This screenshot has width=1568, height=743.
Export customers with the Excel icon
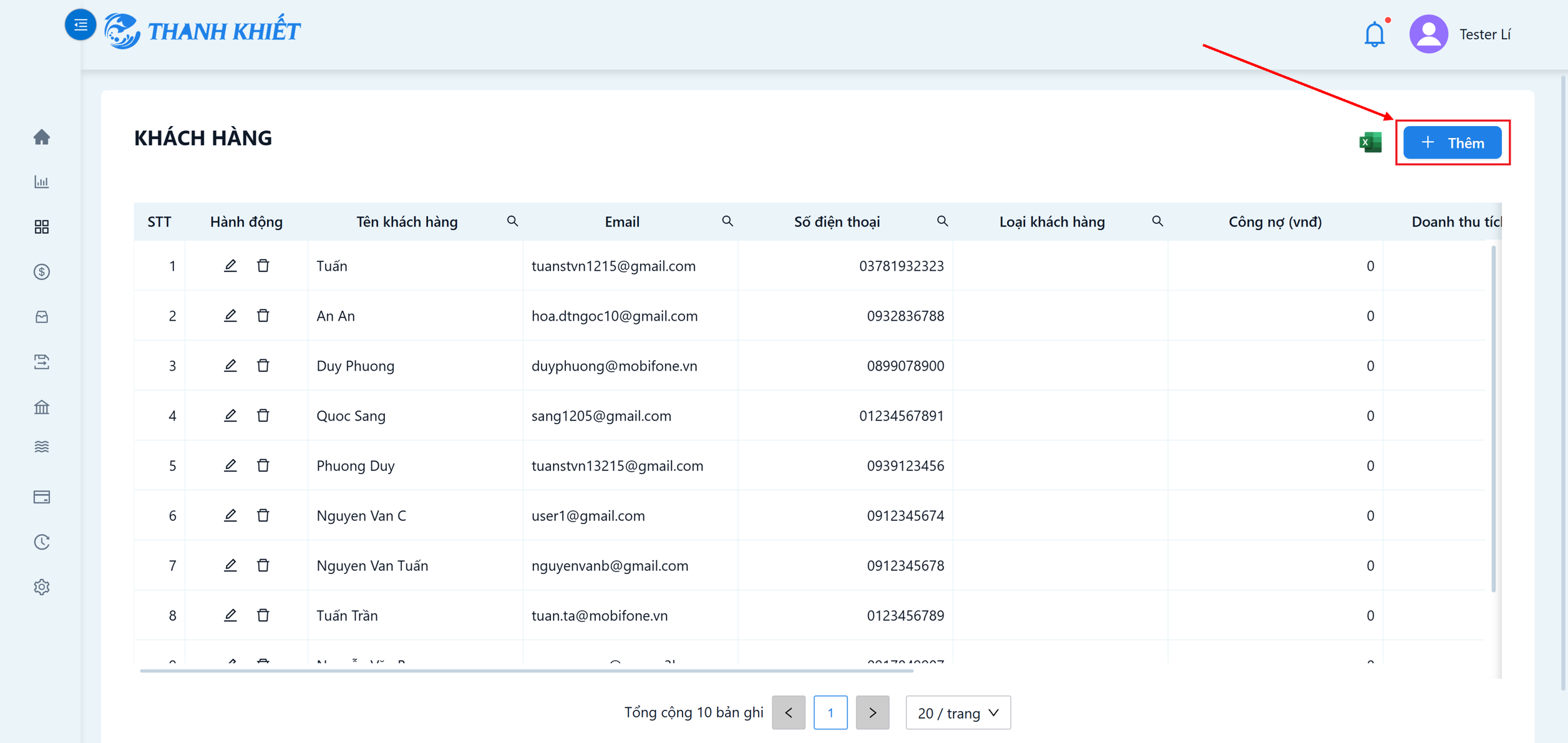click(1370, 142)
